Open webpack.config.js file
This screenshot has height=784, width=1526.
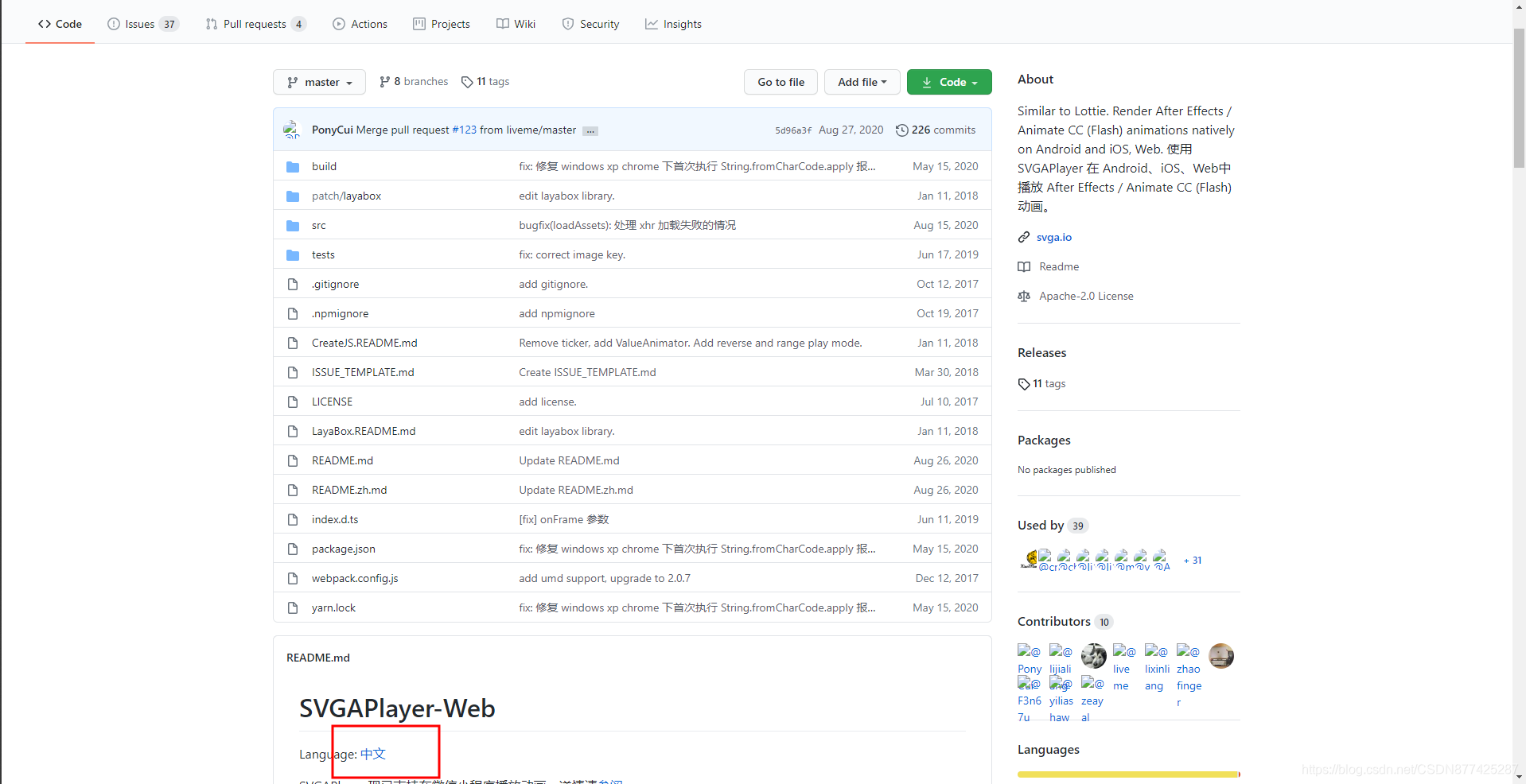tap(355, 578)
